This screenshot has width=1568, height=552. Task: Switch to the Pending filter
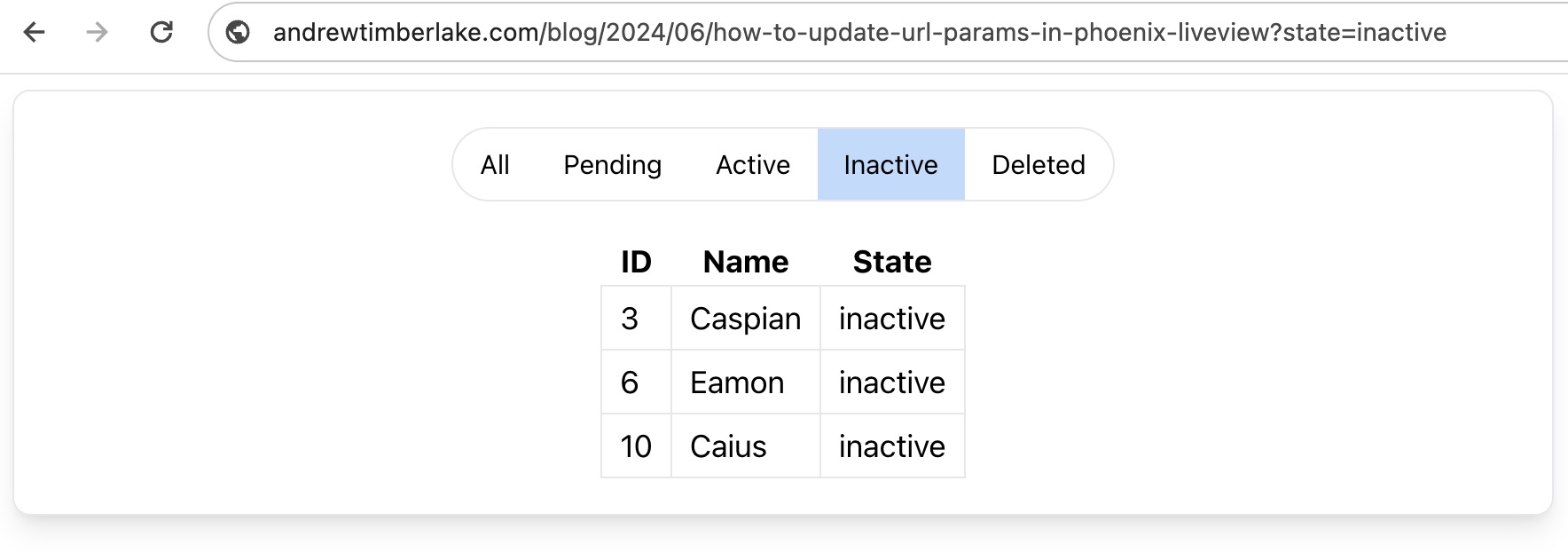point(612,165)
